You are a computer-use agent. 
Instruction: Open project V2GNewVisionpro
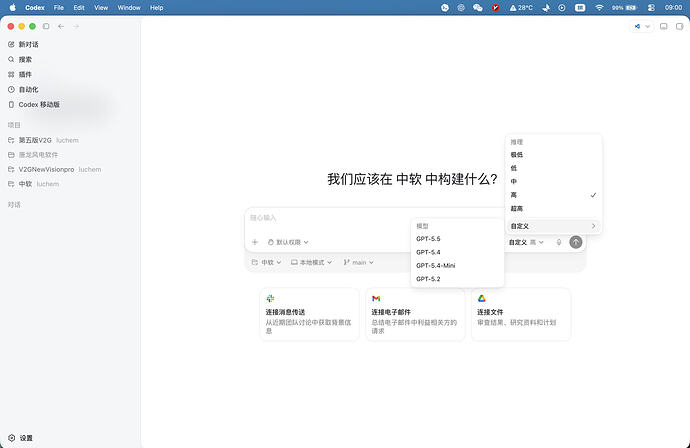[x=55, y=169]
